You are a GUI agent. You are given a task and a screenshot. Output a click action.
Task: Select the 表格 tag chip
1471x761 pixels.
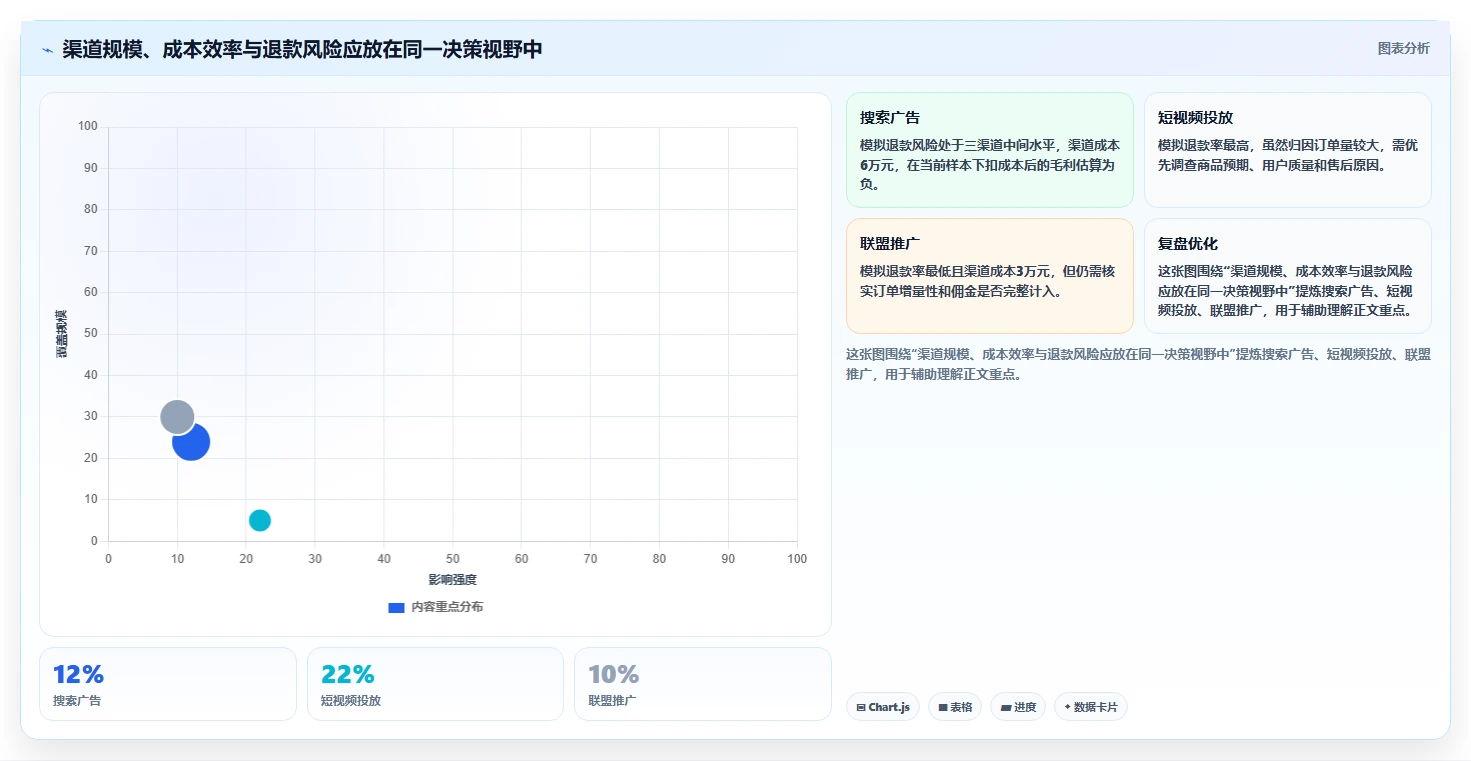pos(955,707)
